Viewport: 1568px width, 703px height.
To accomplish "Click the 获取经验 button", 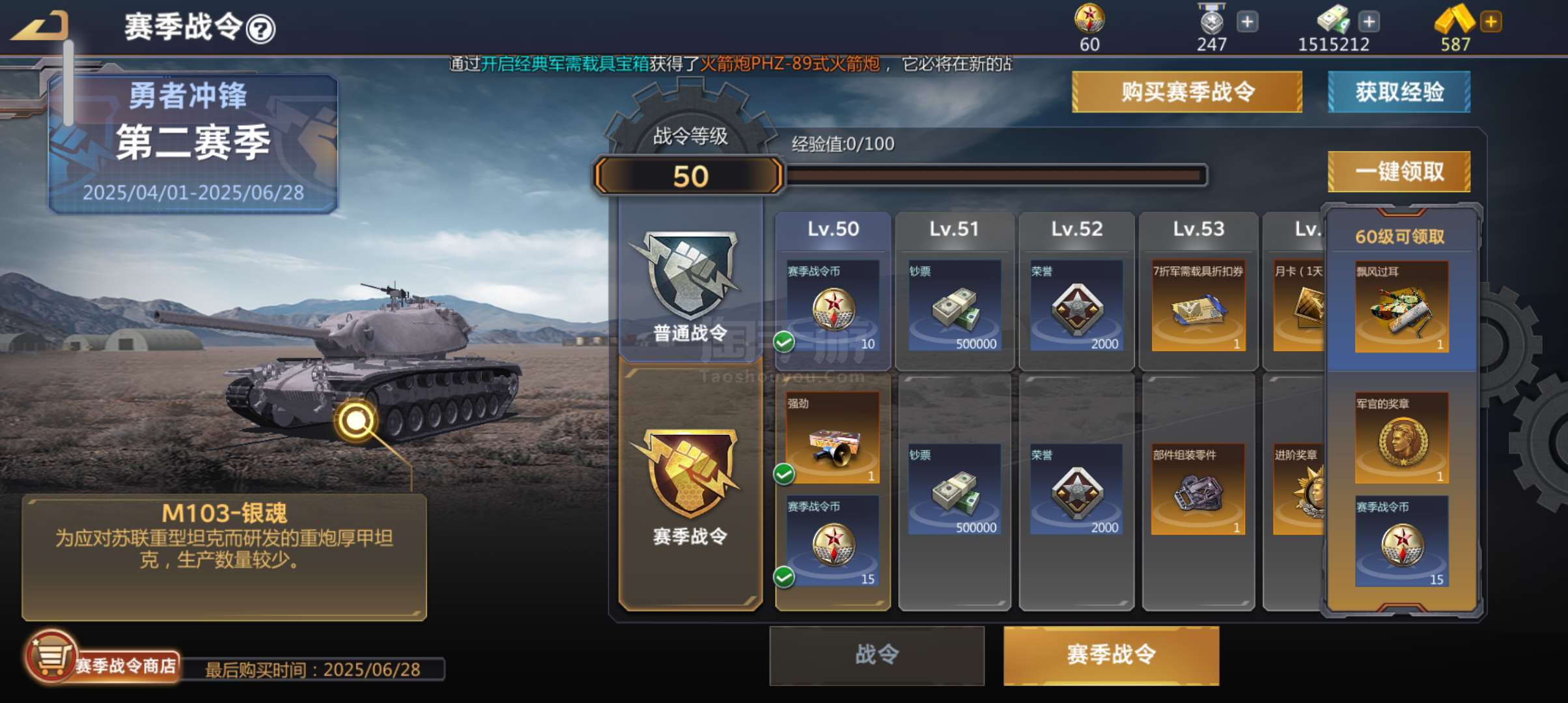I will tap(1399, 92).
